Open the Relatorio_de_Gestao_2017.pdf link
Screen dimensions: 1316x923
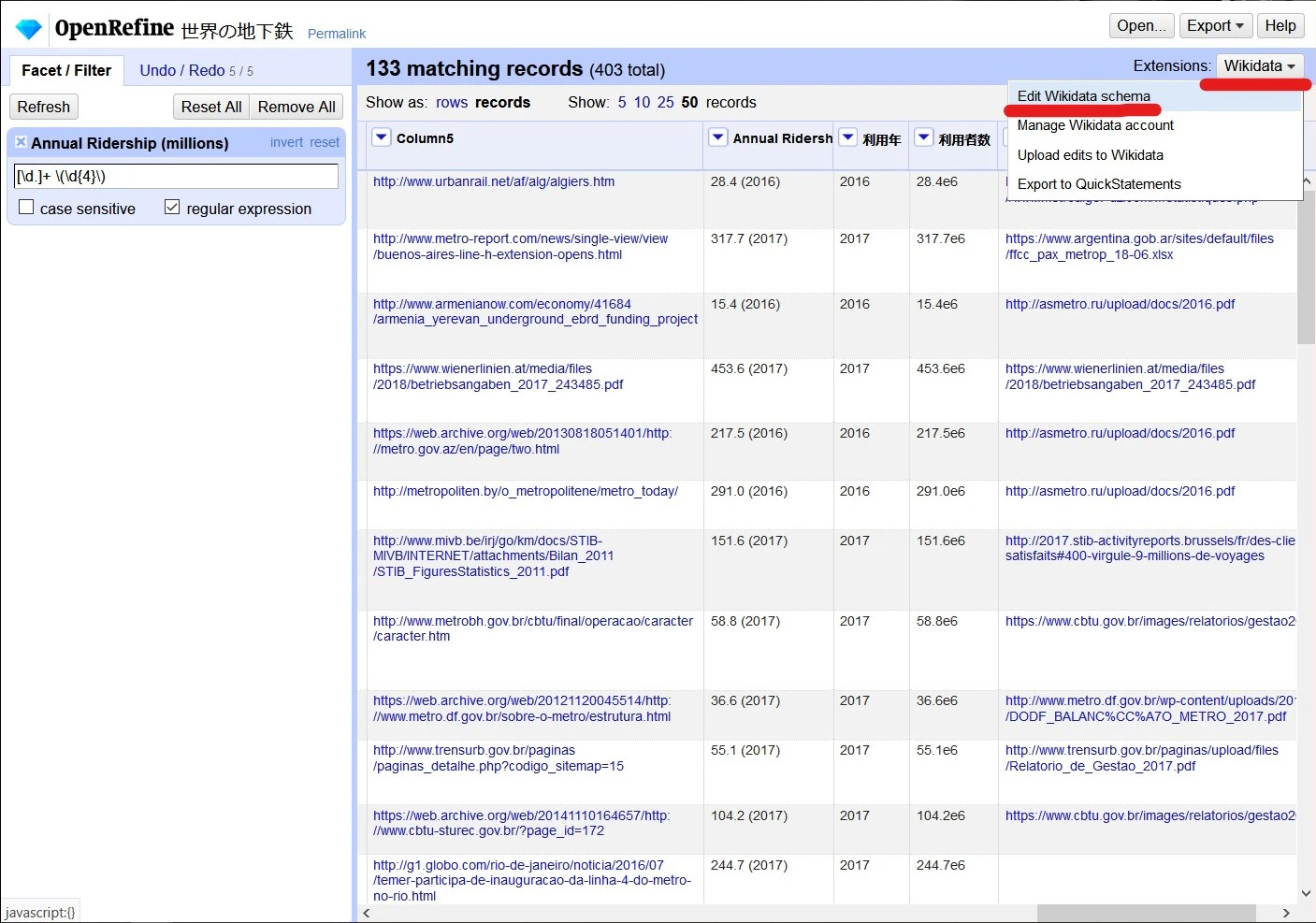pos(1142,758)
